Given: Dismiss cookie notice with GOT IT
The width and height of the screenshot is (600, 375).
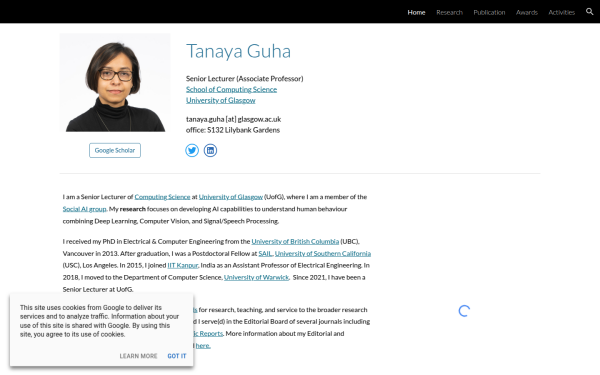Looking at the screenshot, I should (177, 356).
